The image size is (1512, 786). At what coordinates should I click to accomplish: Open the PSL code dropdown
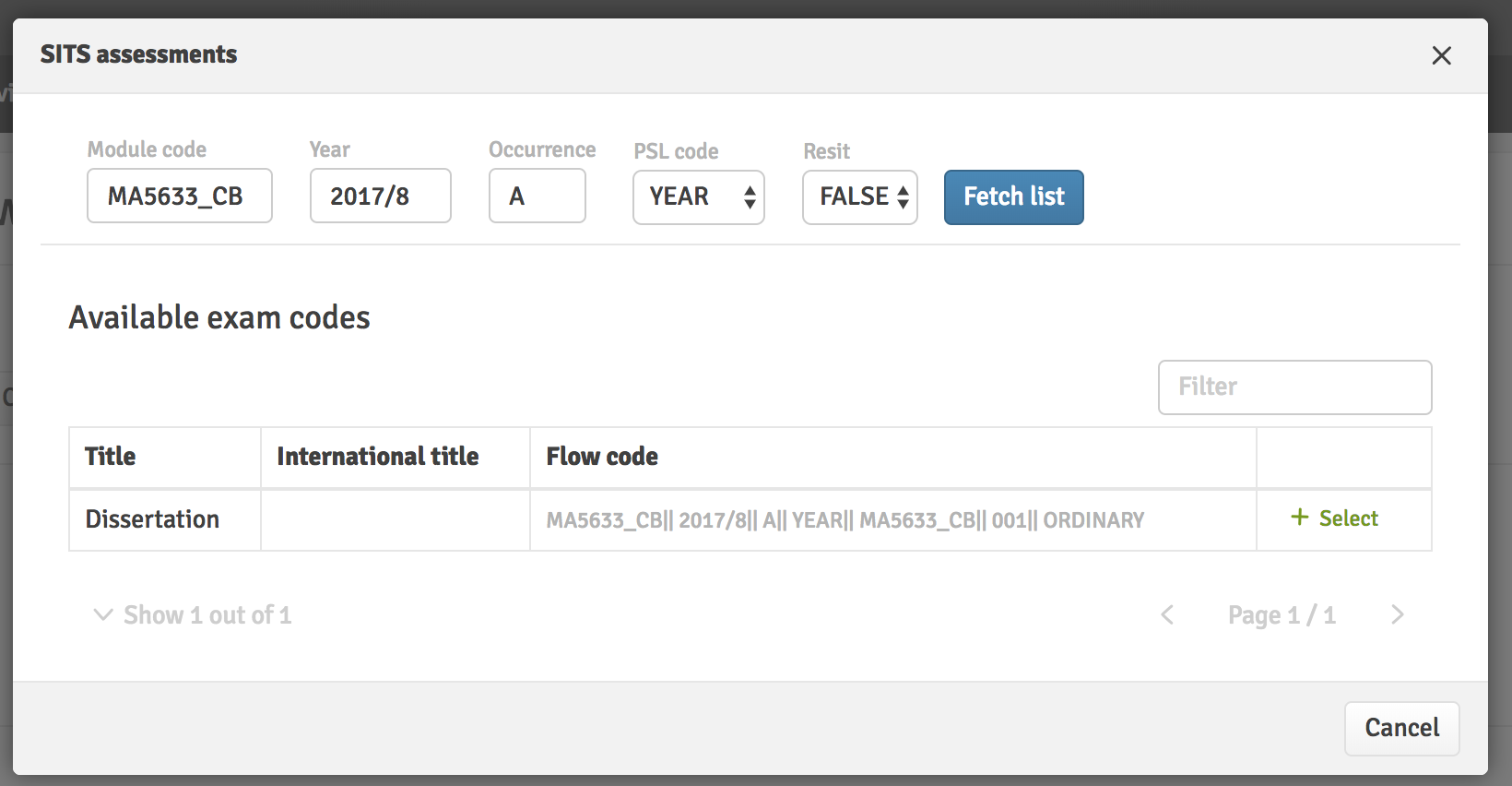698,197
